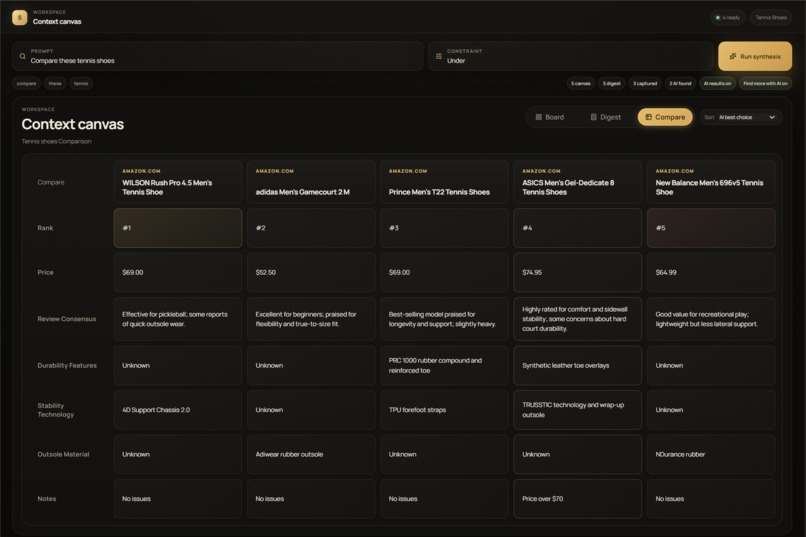
Task: Click the 5 canvas chip
Action: [581, 83]
